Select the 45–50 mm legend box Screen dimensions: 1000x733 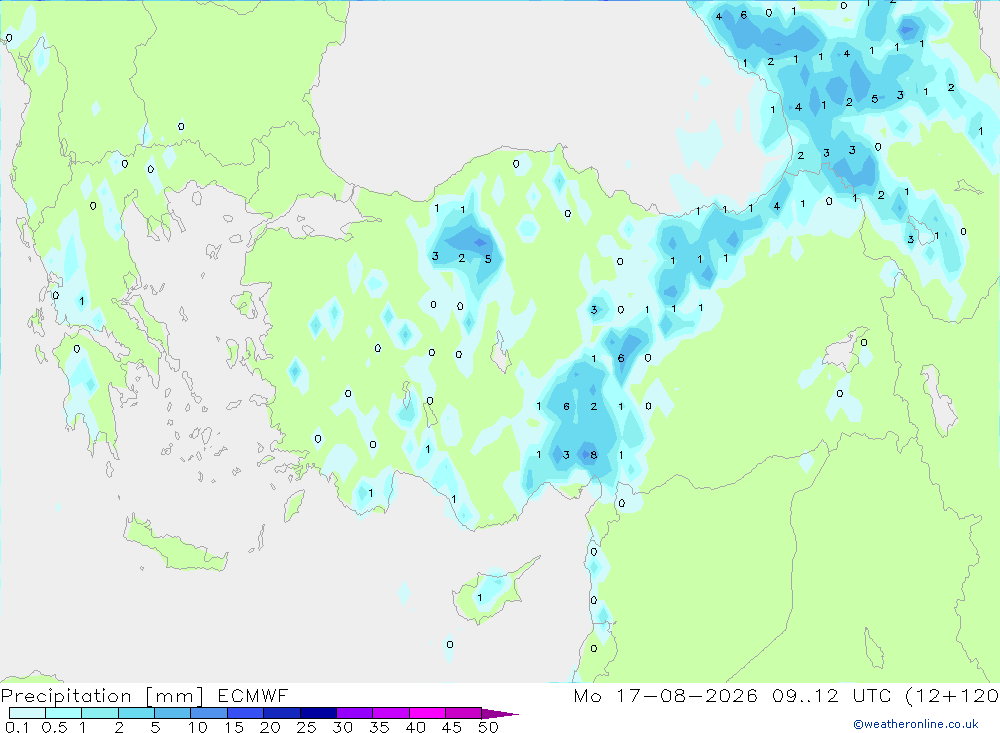(463, 713)
